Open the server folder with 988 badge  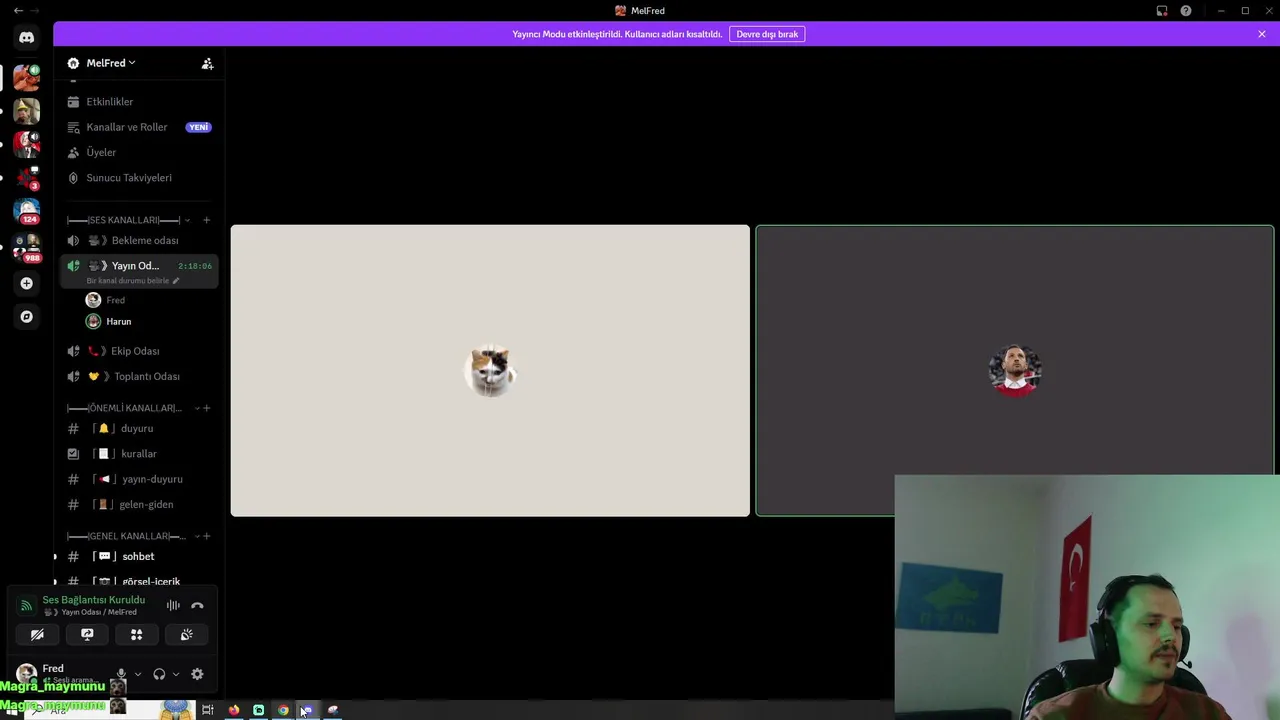[27, 247]
